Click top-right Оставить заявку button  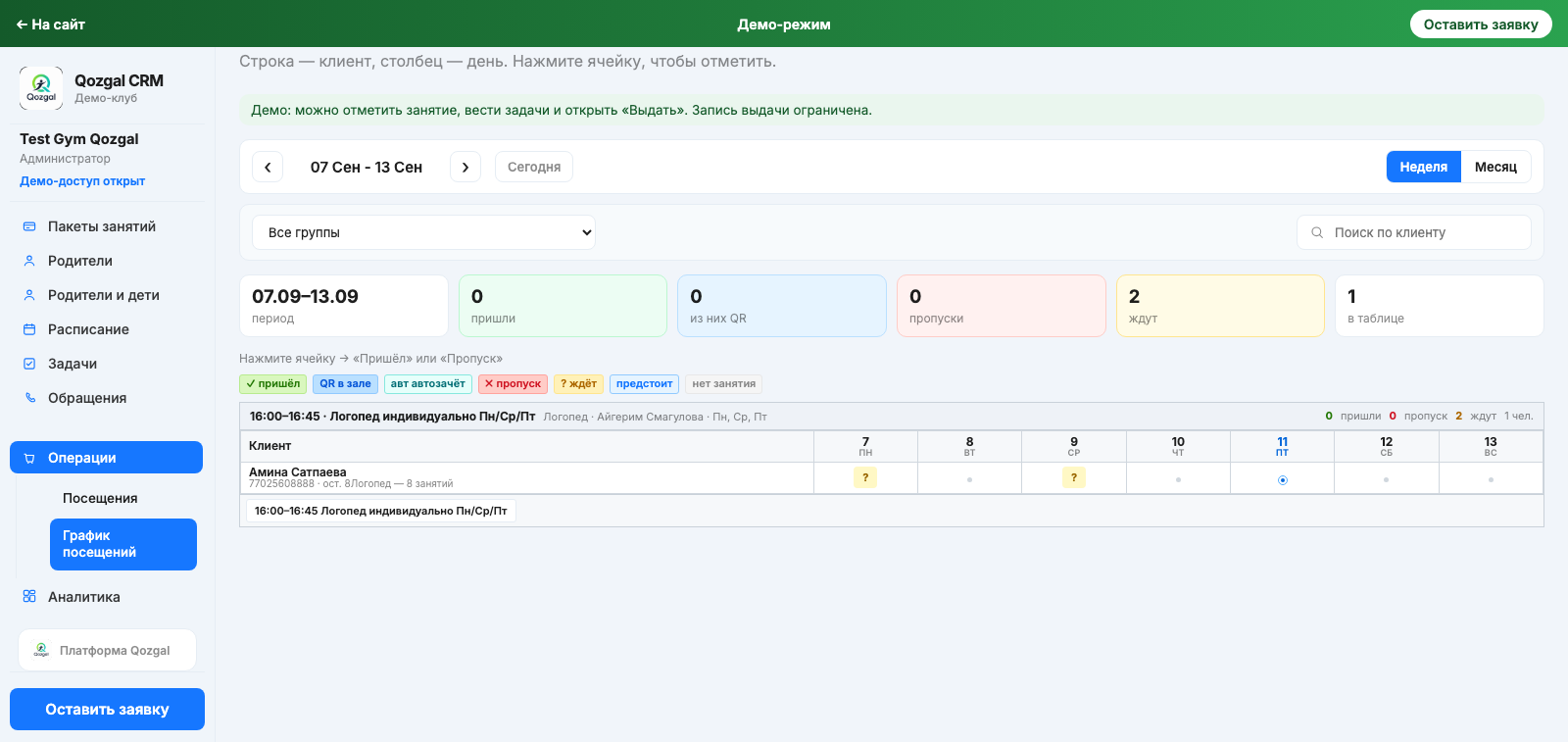1481,25
